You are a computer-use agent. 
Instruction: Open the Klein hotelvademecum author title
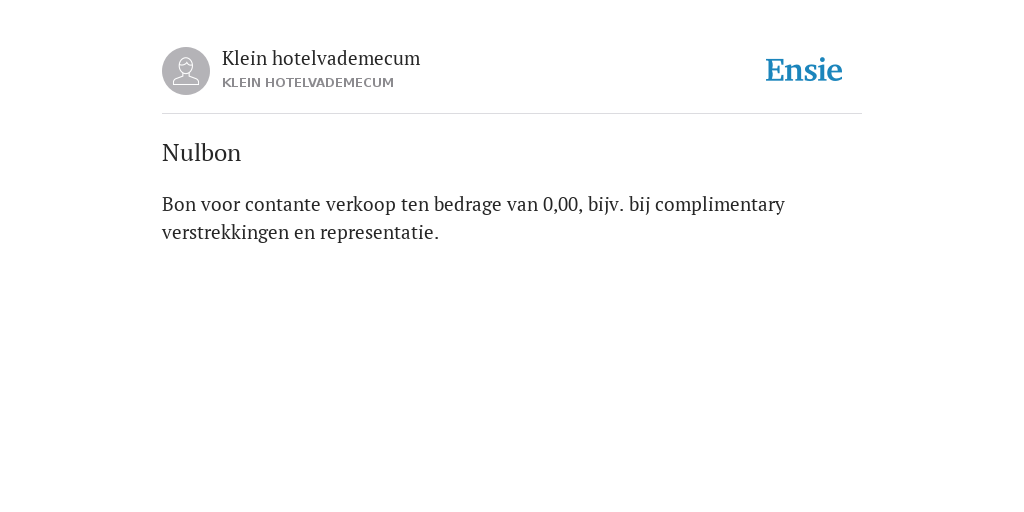point(321,58)
